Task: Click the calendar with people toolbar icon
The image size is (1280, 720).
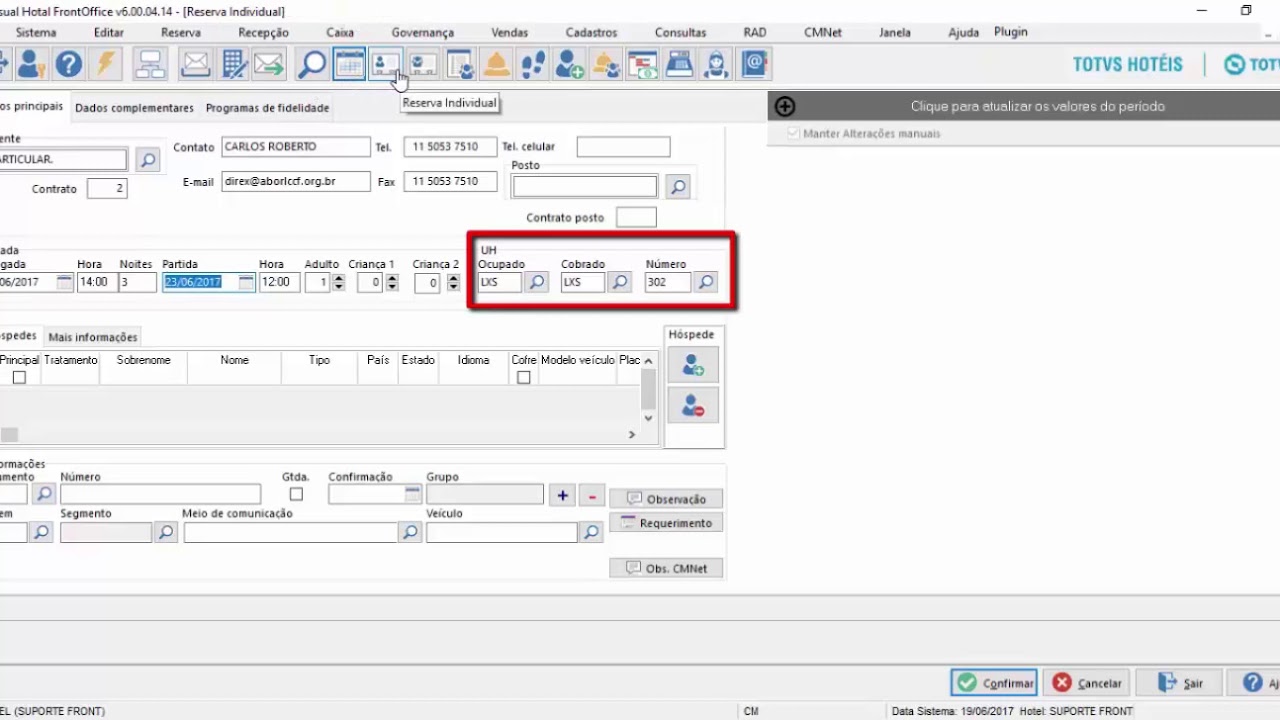Action: (x=459, y=64)
